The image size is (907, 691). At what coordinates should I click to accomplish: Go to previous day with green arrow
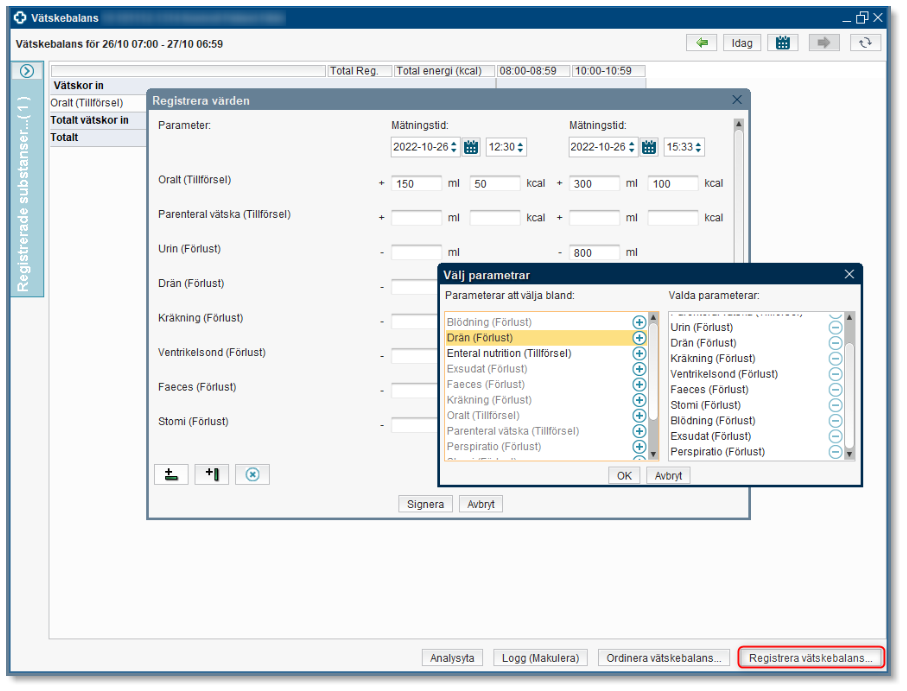tap(701, 43)
